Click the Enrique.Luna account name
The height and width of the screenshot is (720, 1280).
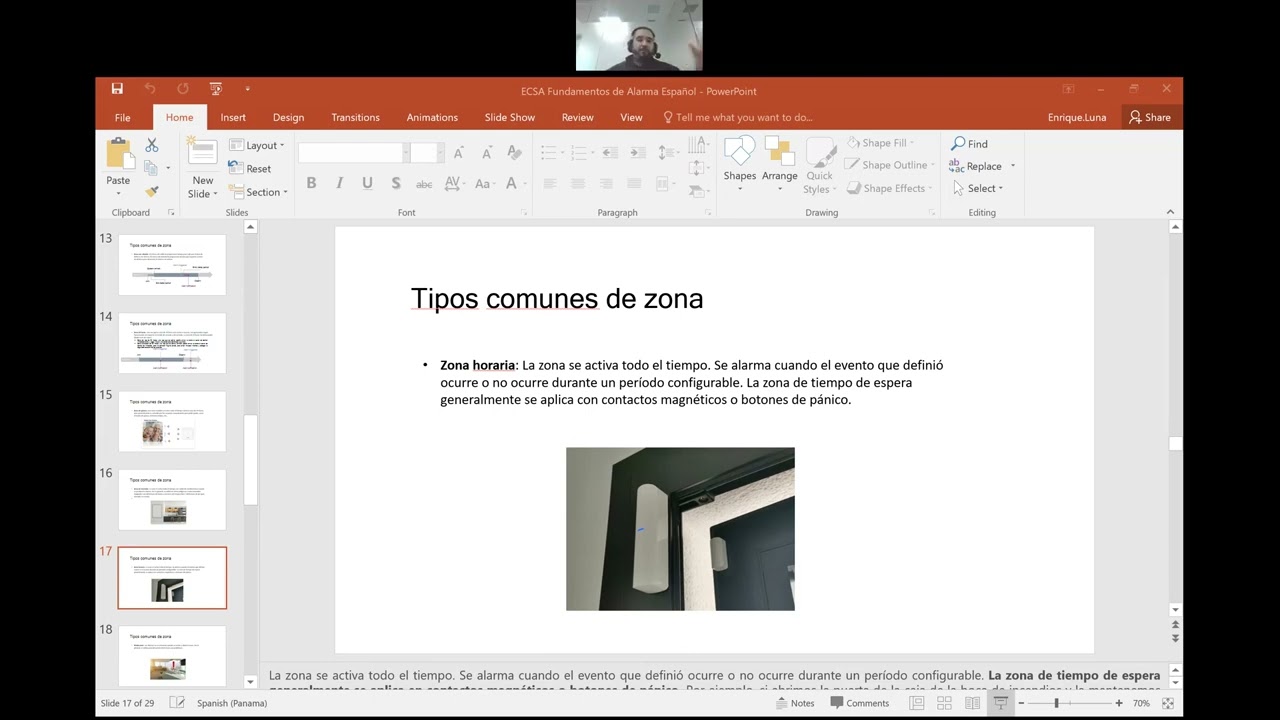pyautogui.click(x=1077, y=117)
